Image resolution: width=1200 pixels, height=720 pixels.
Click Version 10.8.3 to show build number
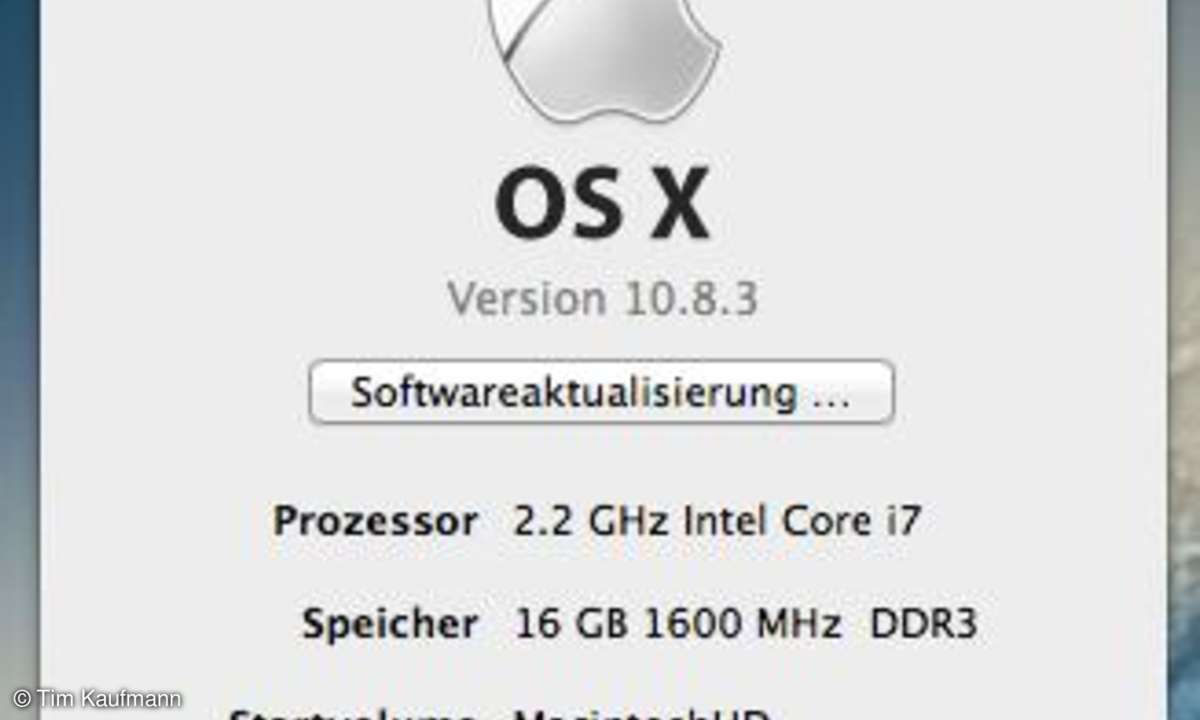click(602, 298)
